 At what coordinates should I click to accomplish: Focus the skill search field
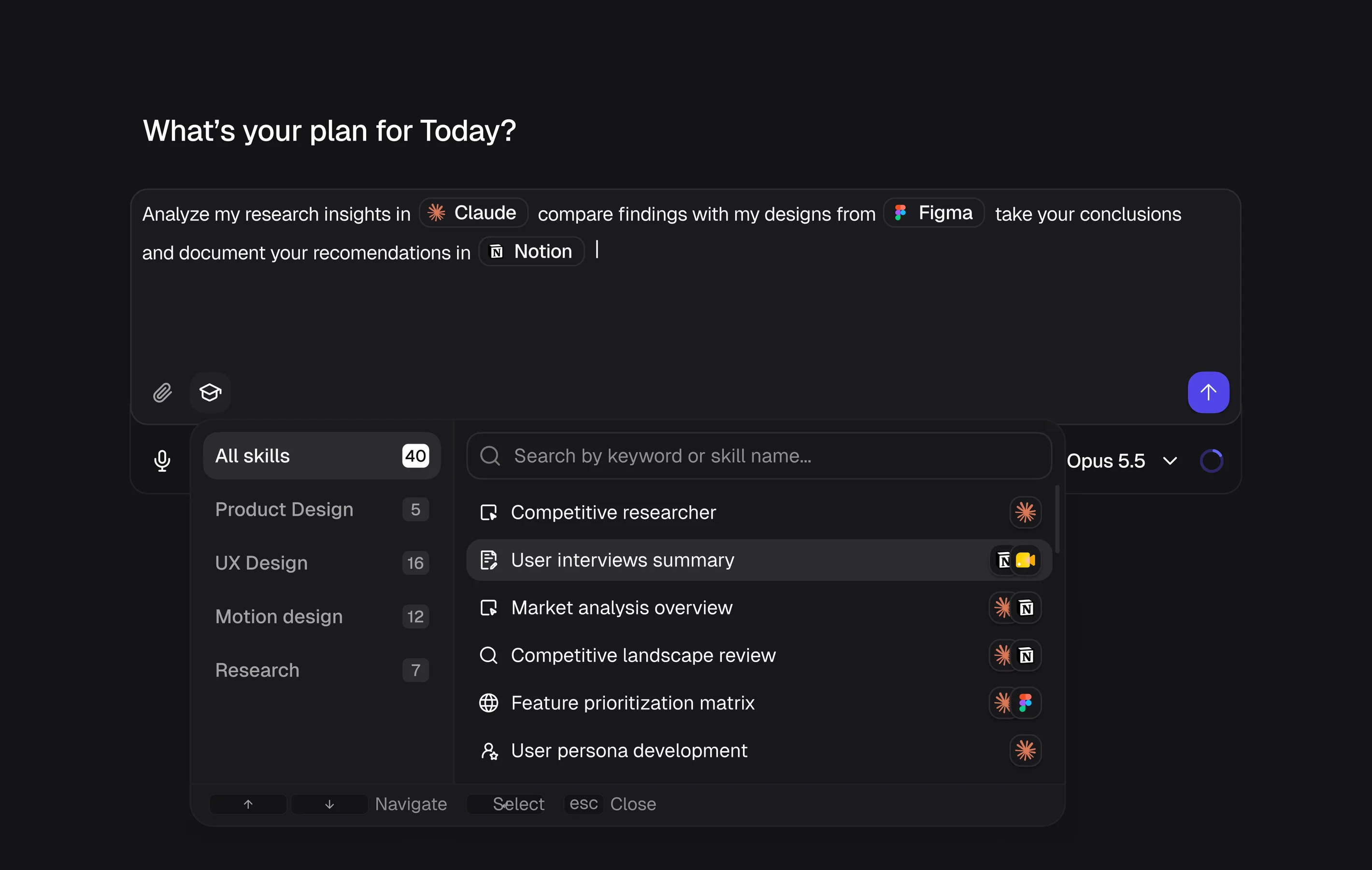pyautogui.click(x=759, y=455)
